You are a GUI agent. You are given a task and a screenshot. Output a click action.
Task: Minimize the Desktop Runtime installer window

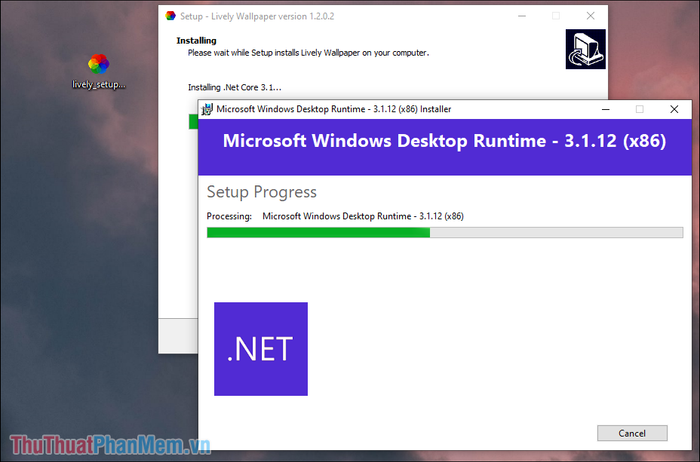point(606,109)
